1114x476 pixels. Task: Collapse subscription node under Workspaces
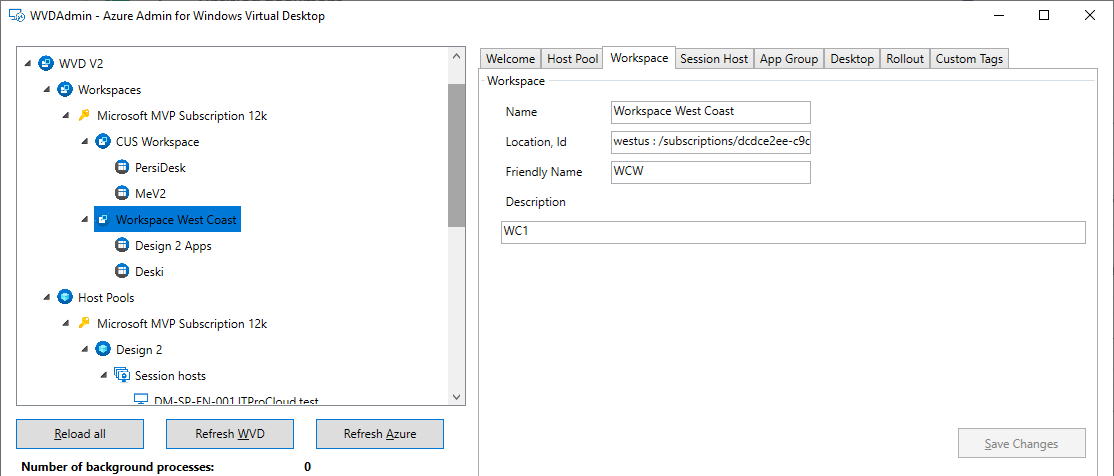point(66,116)
